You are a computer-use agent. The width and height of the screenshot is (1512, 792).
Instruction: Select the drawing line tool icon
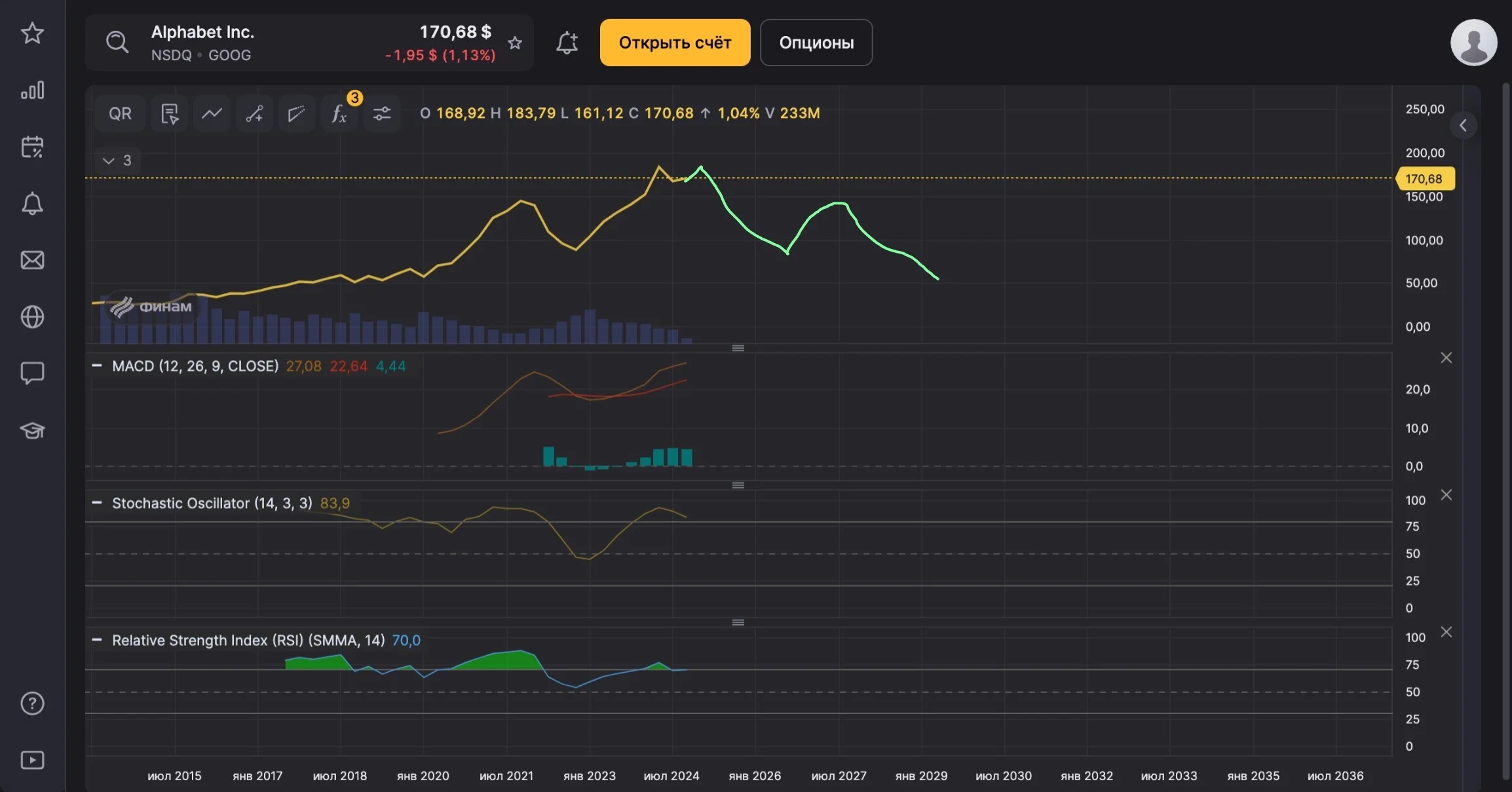point(254,113)
